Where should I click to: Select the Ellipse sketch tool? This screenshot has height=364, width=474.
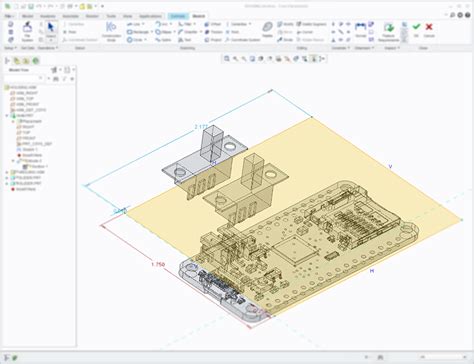163,32
